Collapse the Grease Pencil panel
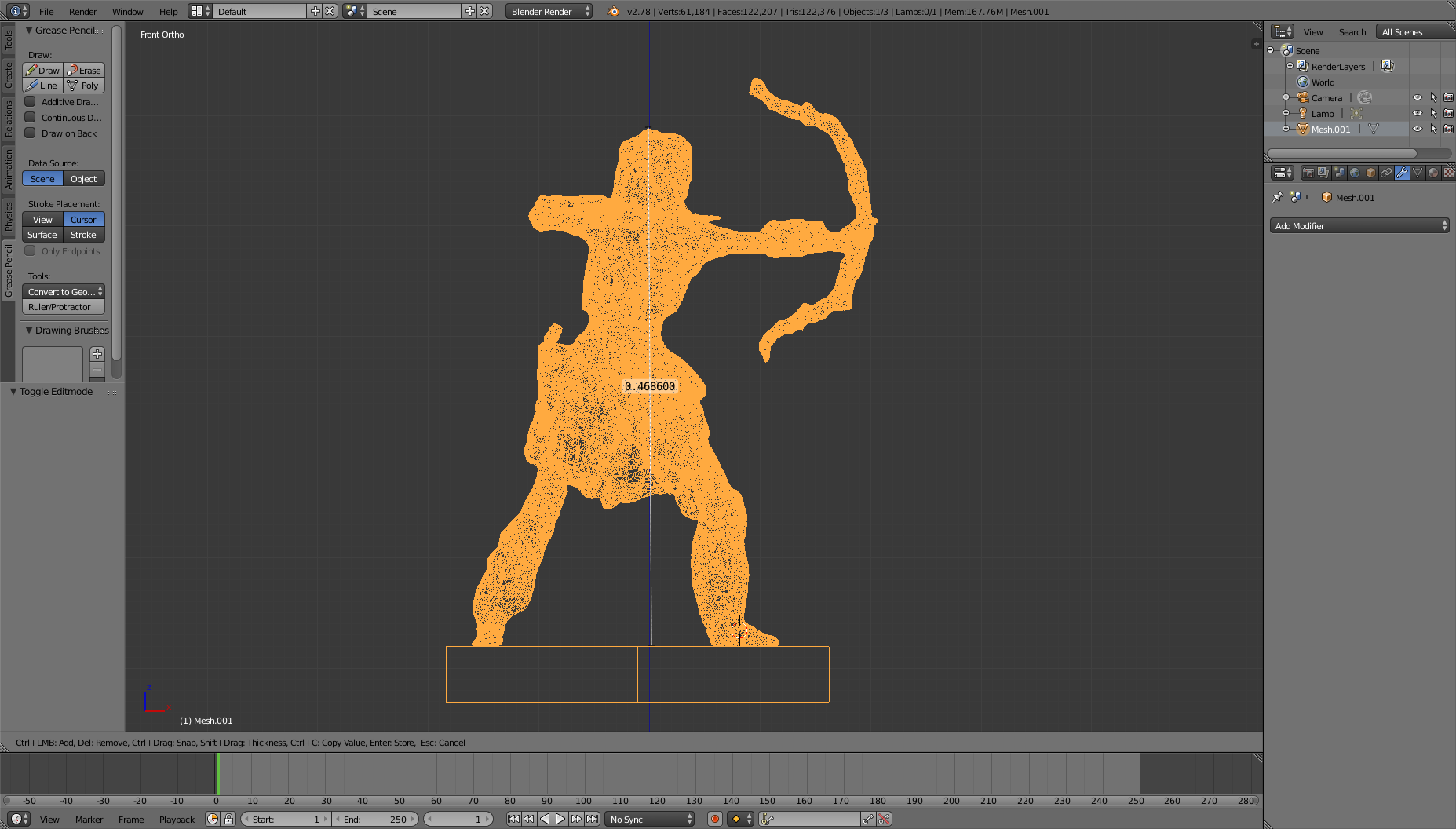Screen dimensions: 1456x829 coord(29,30)
